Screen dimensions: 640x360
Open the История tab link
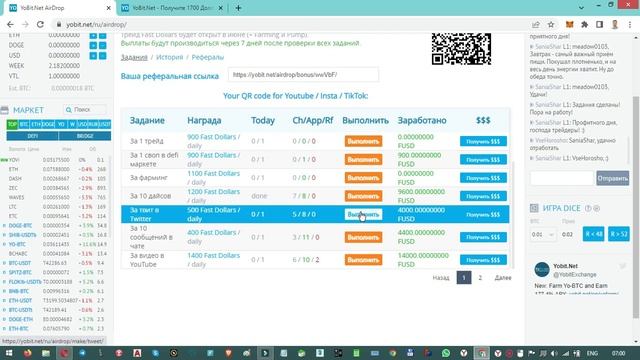(170, 57)
